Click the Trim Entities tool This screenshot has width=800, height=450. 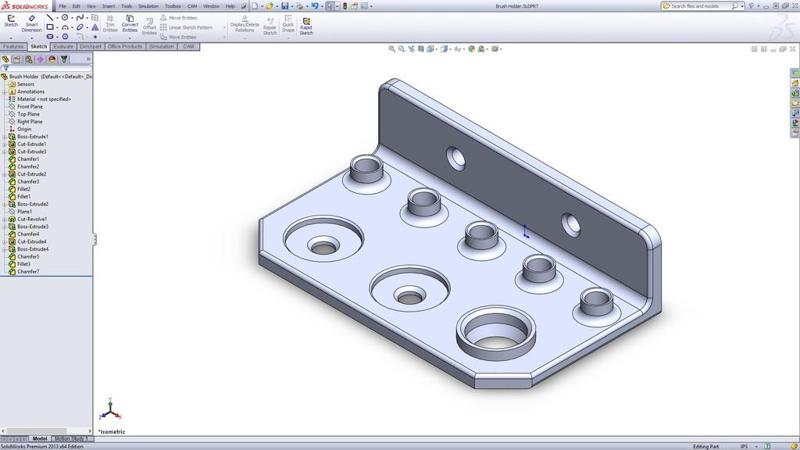(110, 23)
